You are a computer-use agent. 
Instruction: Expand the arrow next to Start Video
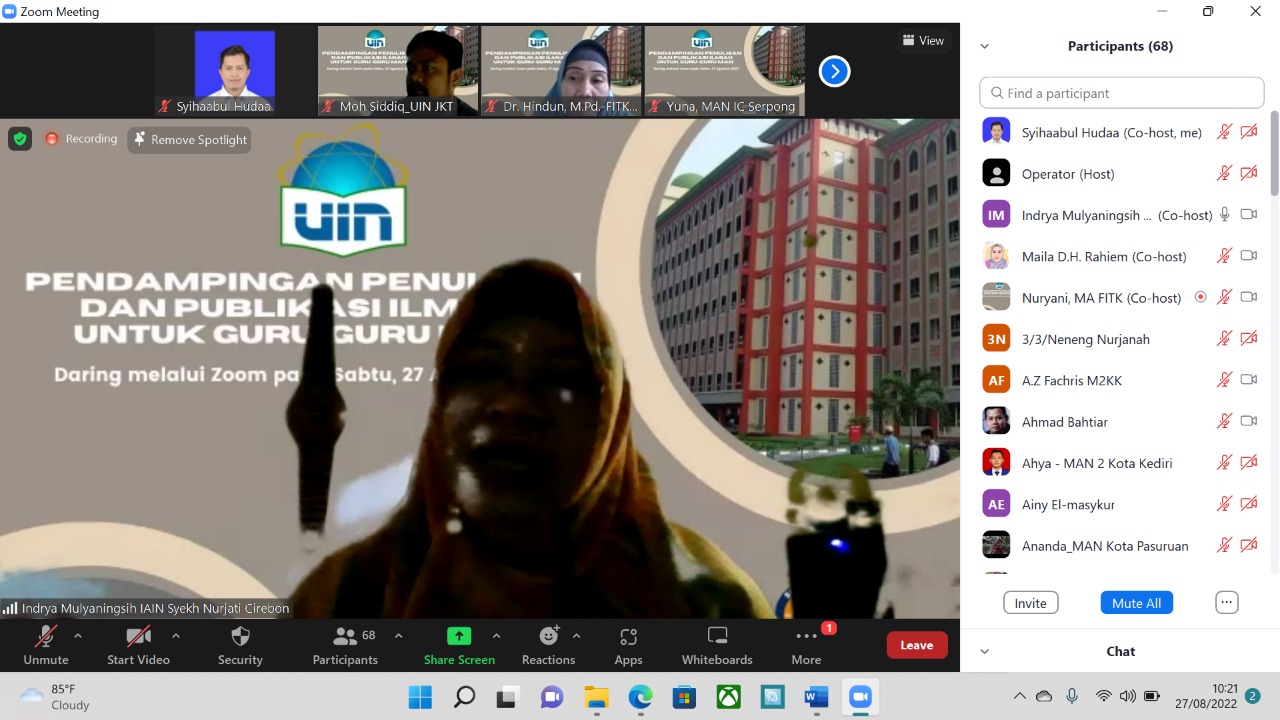click(x=176, y=638)
